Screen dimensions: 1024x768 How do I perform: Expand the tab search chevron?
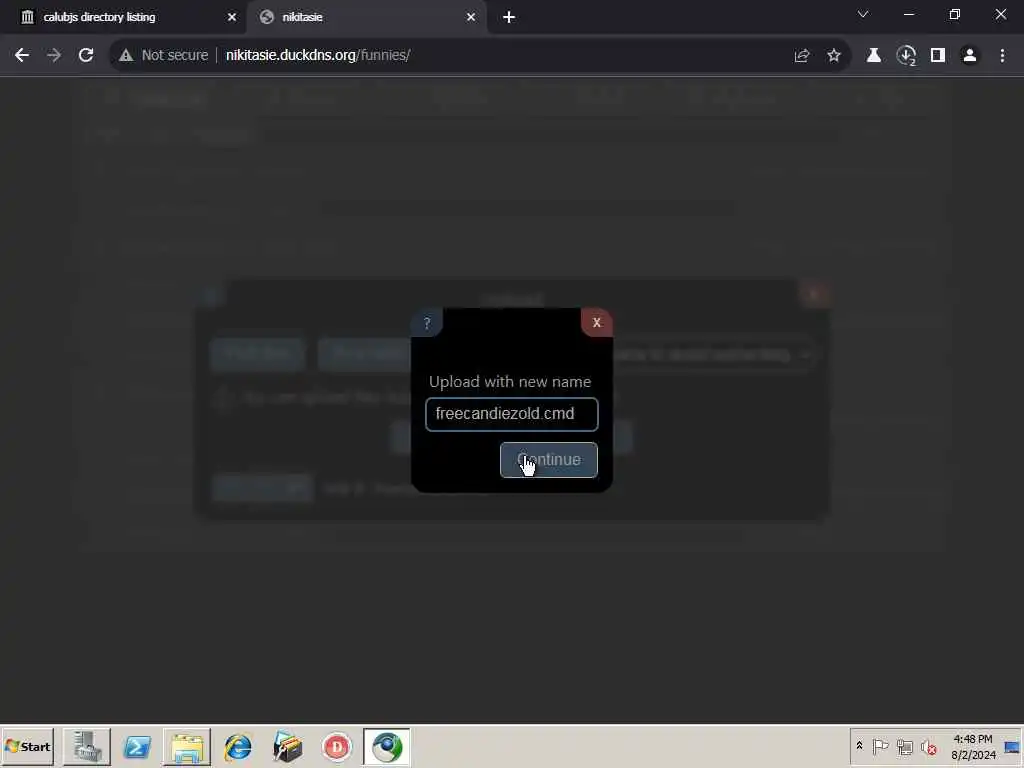[863, 14]
